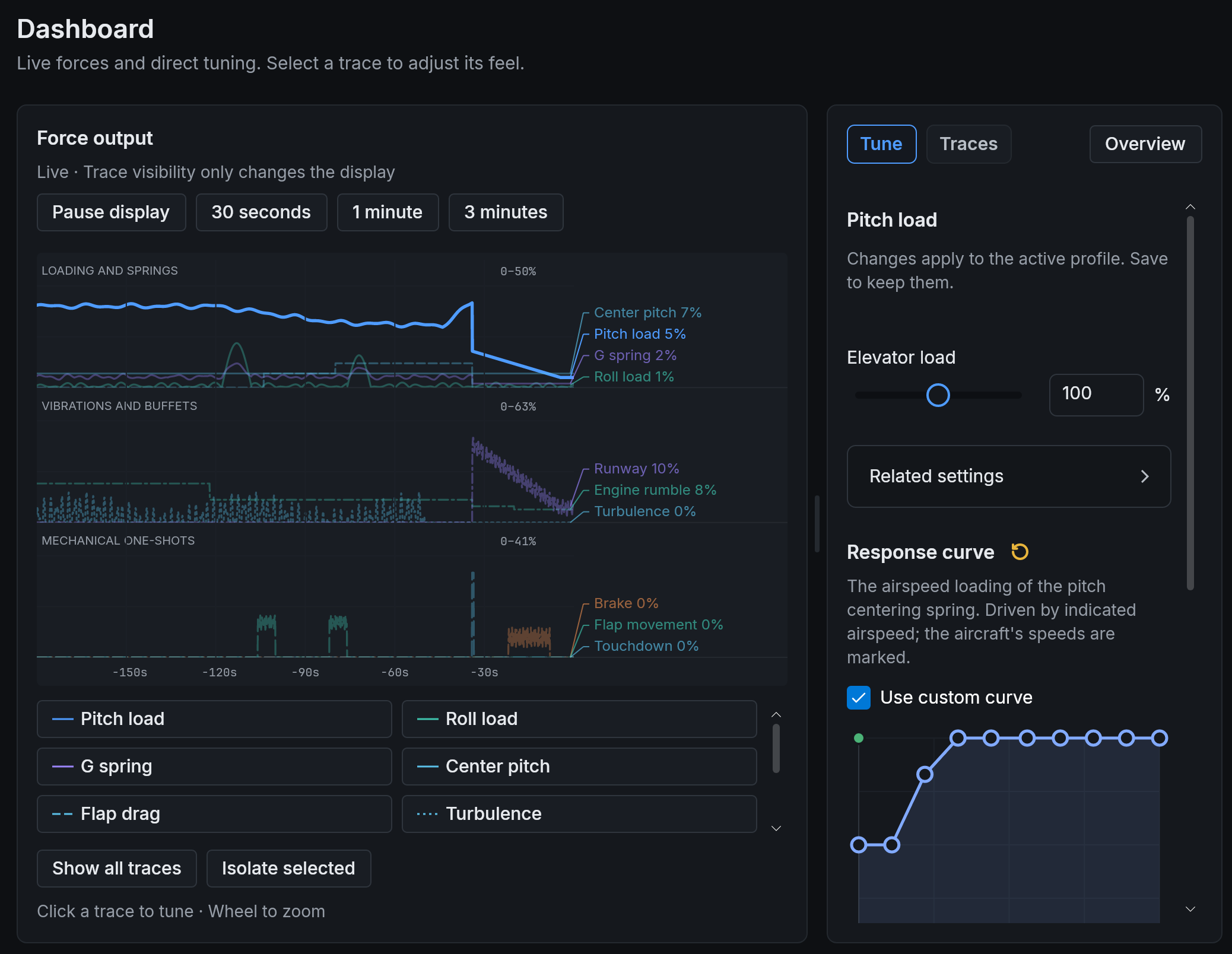Toggle the Flap drag trace
This screenshot has width=1232, height=954.
[214, 814]
